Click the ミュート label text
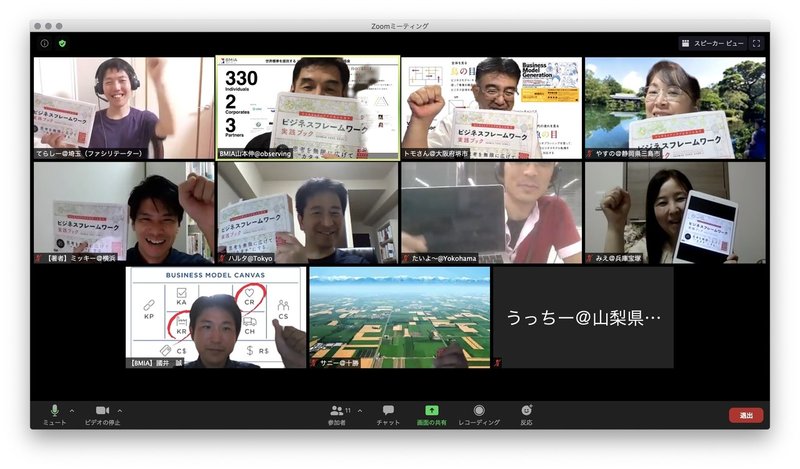The image size is (800, 469). coord(55,423)
